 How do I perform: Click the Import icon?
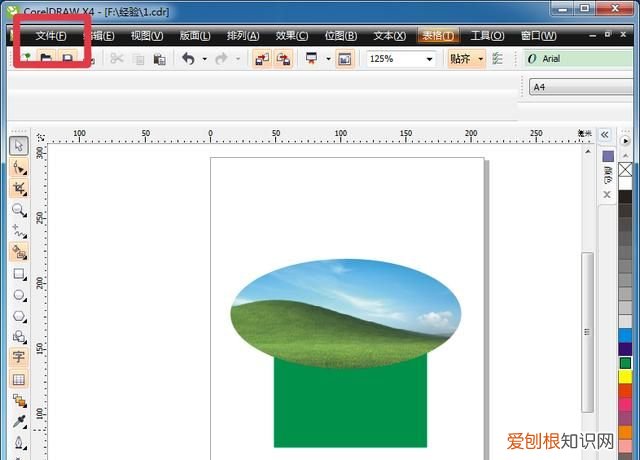[262, 59]
